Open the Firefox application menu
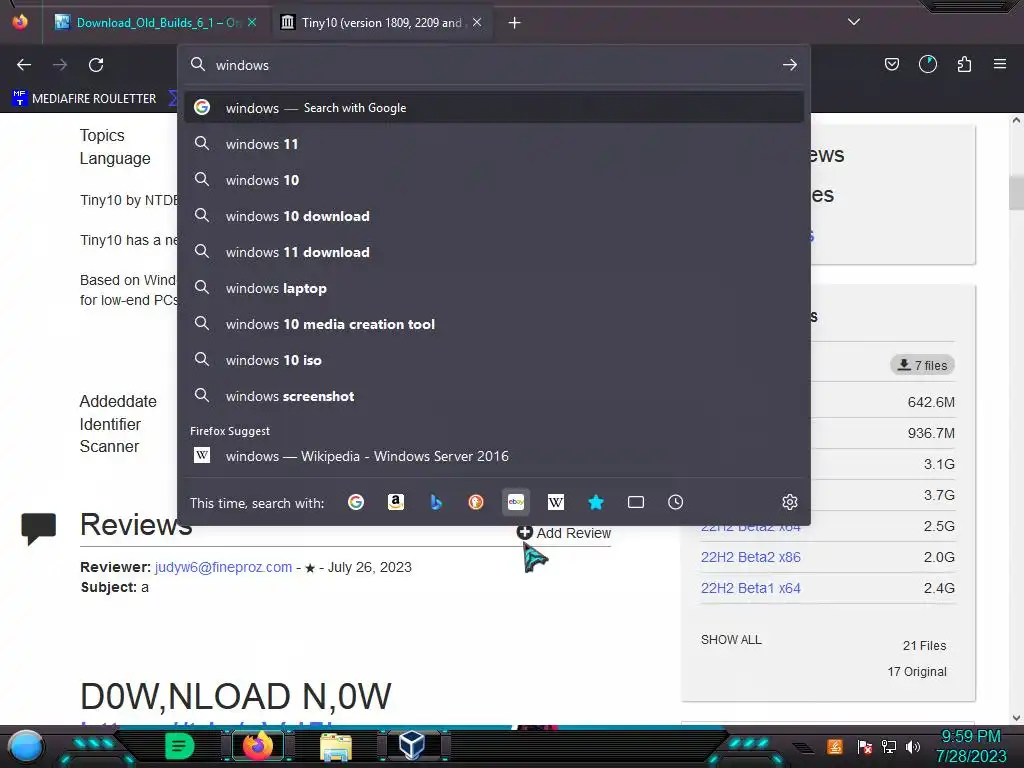 (1000, 64)
